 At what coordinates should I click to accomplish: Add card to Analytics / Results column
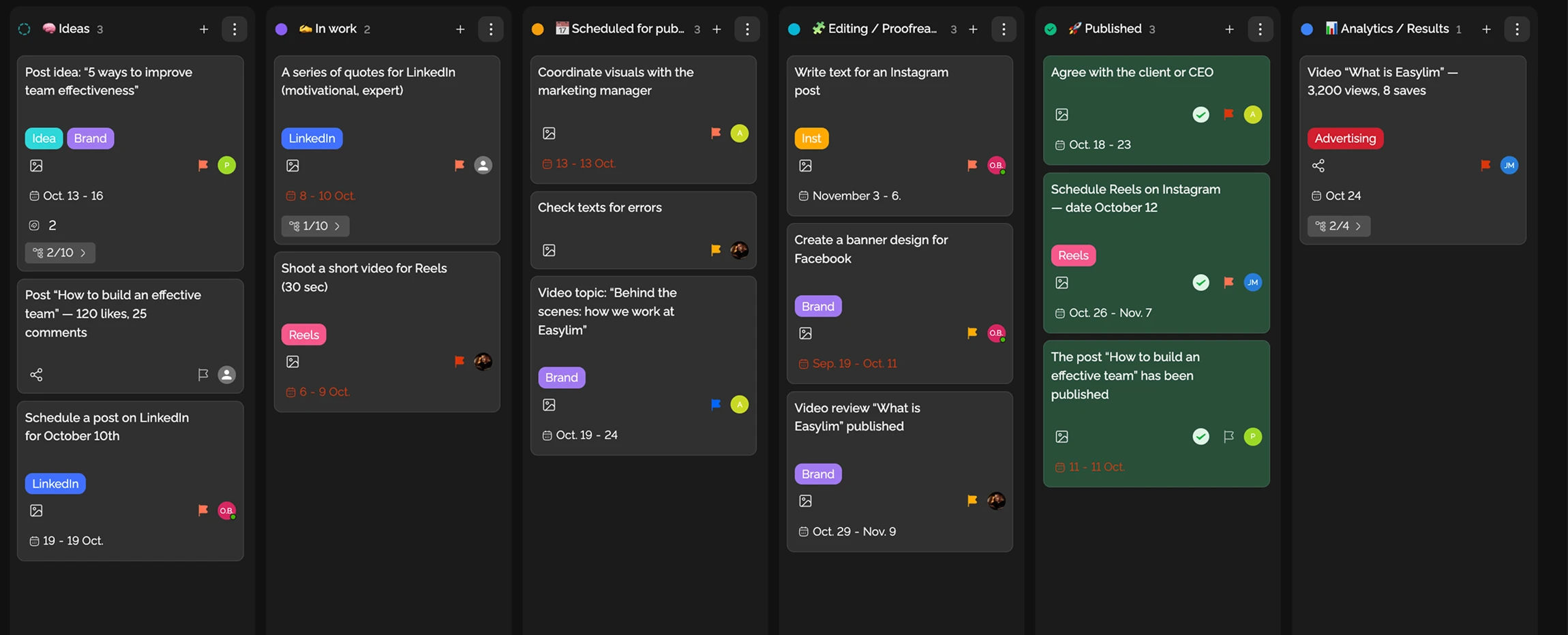(1486, 29)
